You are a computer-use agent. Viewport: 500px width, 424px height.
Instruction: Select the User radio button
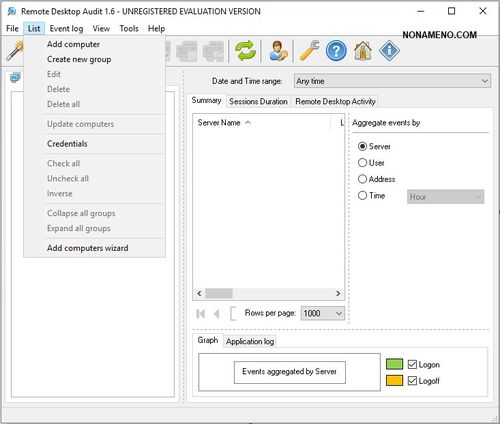coord(362,163)
